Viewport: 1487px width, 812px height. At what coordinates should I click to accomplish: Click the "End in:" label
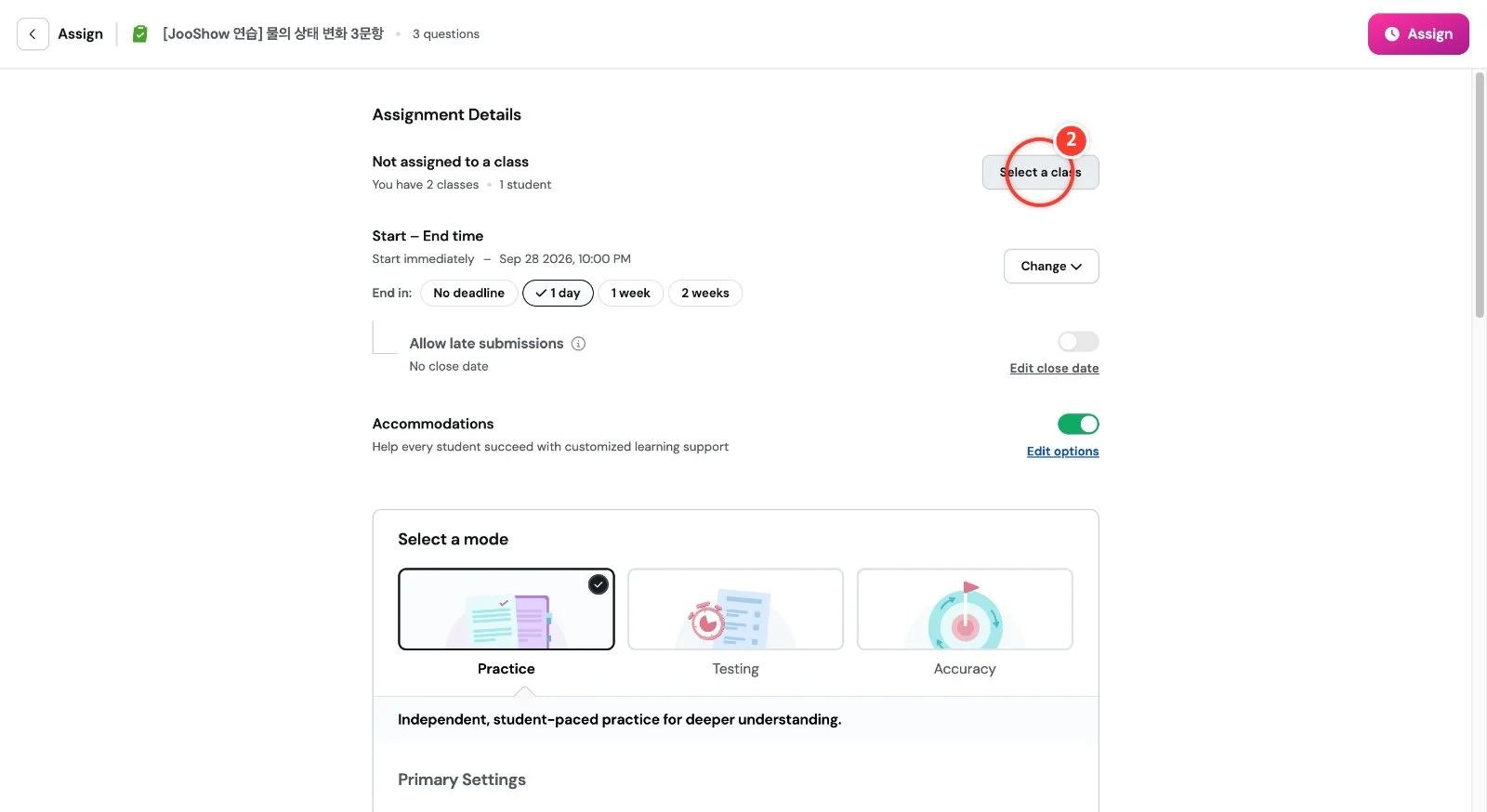[x=392, y=294]
